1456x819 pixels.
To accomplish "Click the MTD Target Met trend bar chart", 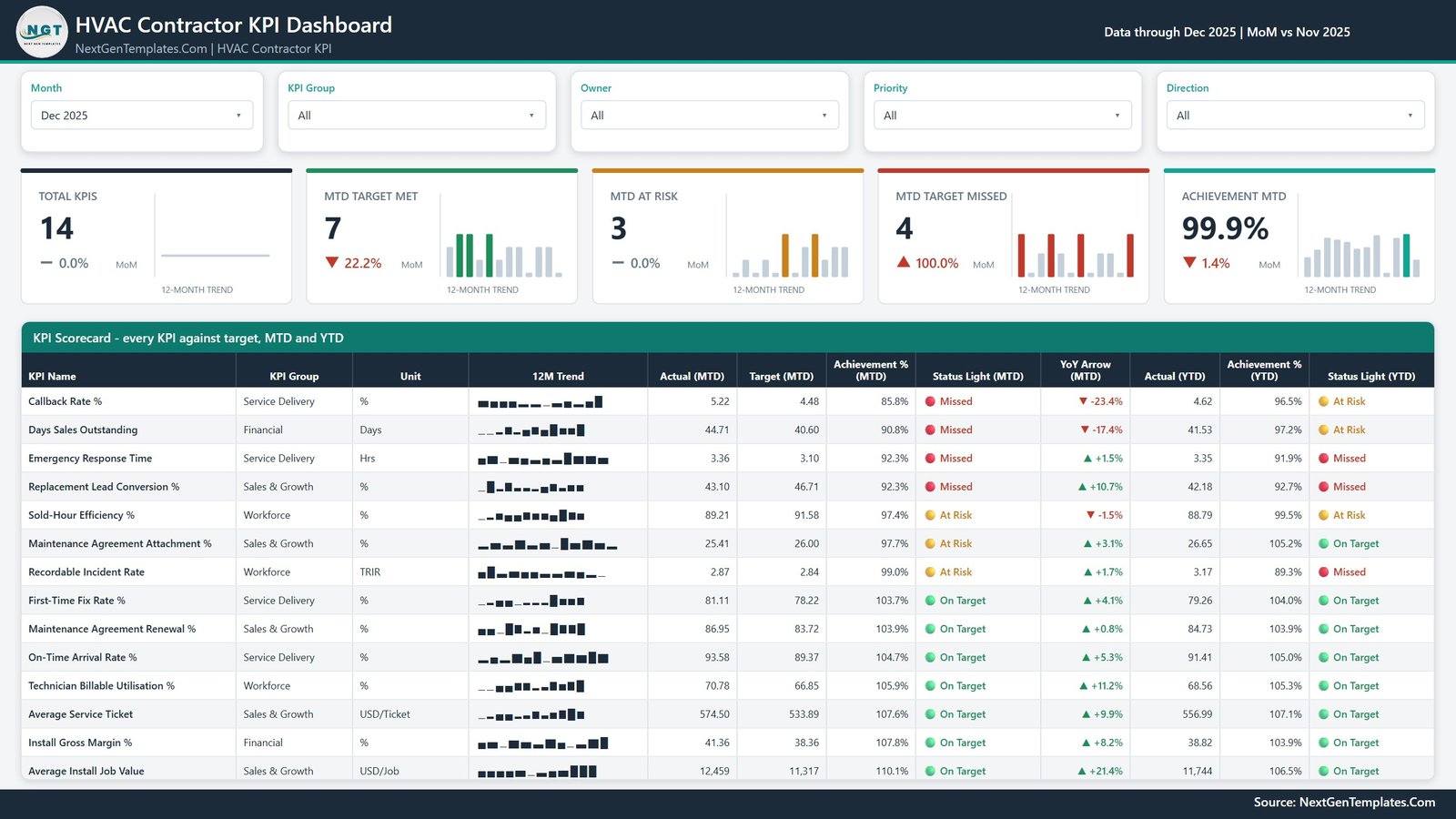I will click(x=503, y=255).
